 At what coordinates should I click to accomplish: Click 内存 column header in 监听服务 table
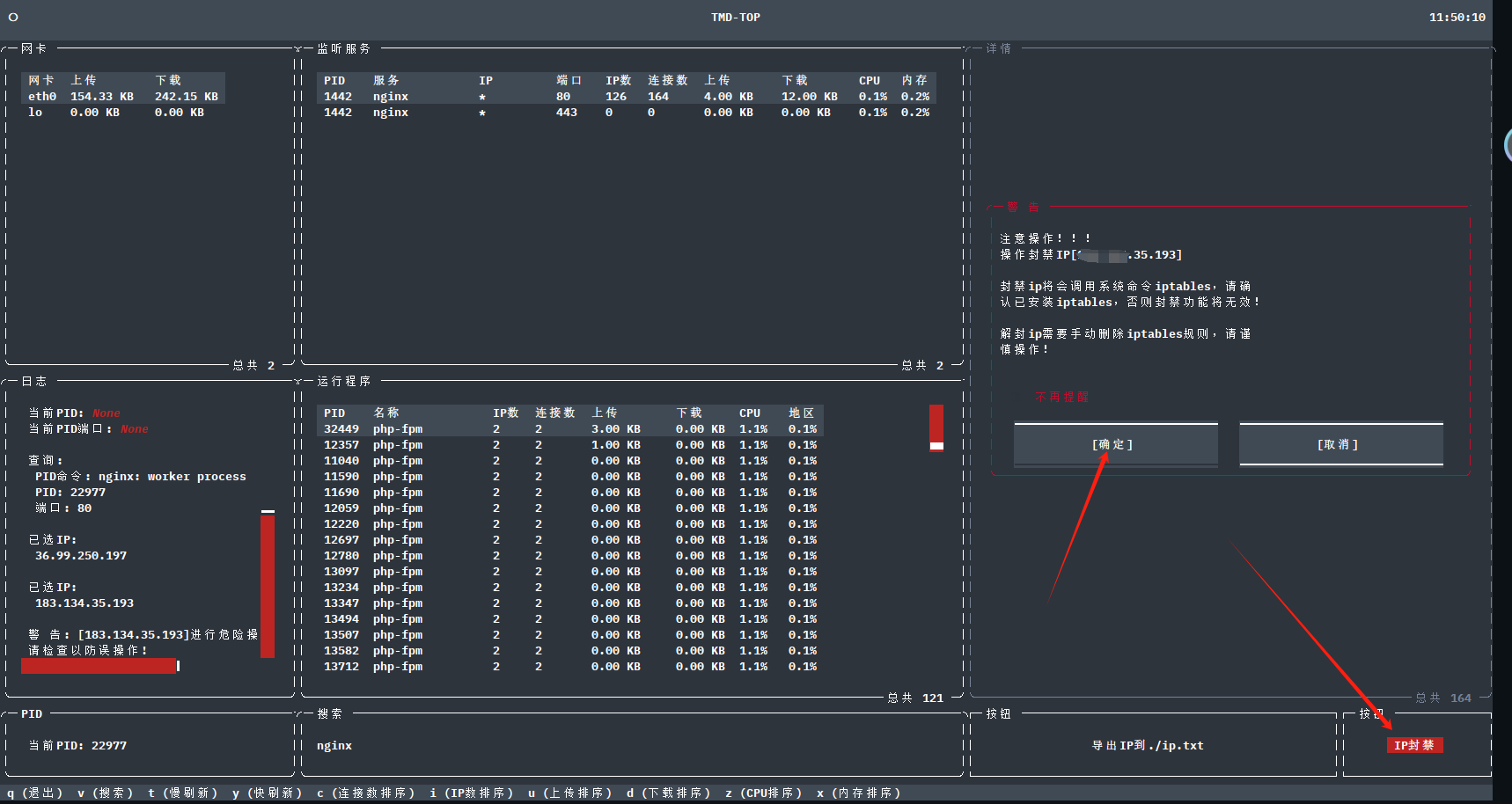coord(914,81)
